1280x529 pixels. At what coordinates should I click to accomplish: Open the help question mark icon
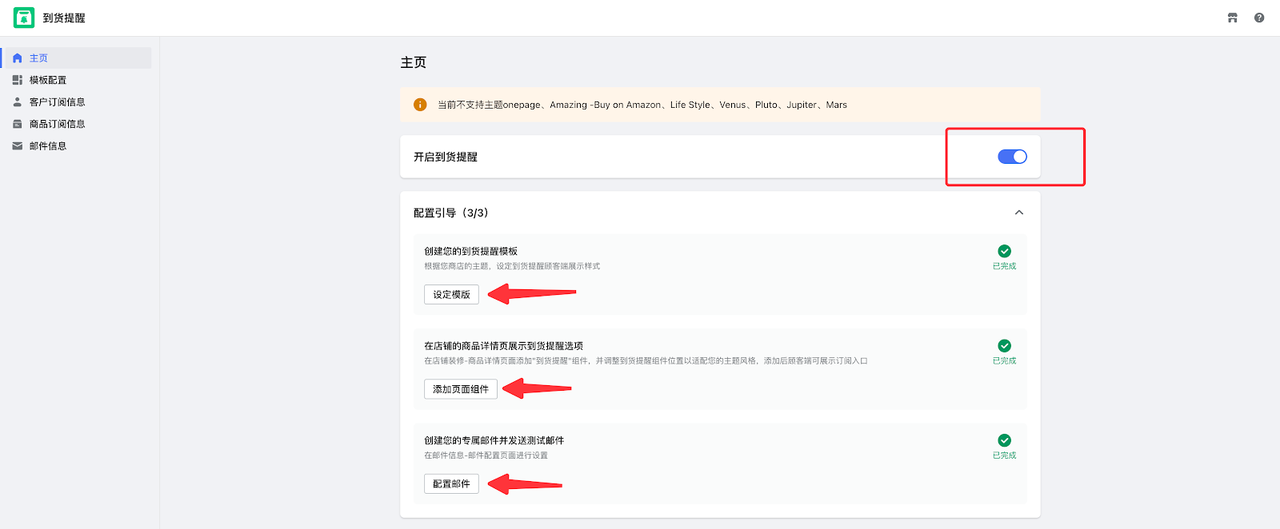1259,18
